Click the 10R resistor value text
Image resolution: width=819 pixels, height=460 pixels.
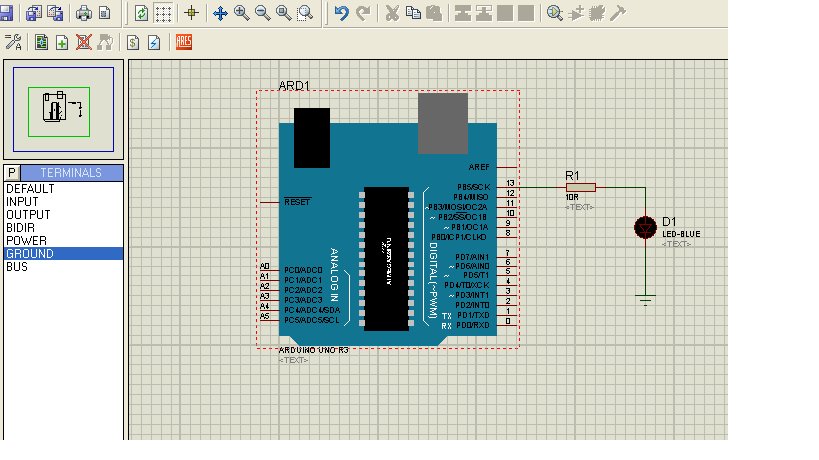click(572, 197)
